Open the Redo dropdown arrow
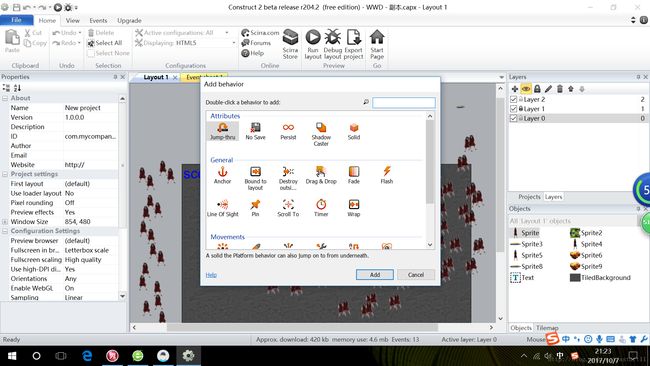 (x=79, y=43)
